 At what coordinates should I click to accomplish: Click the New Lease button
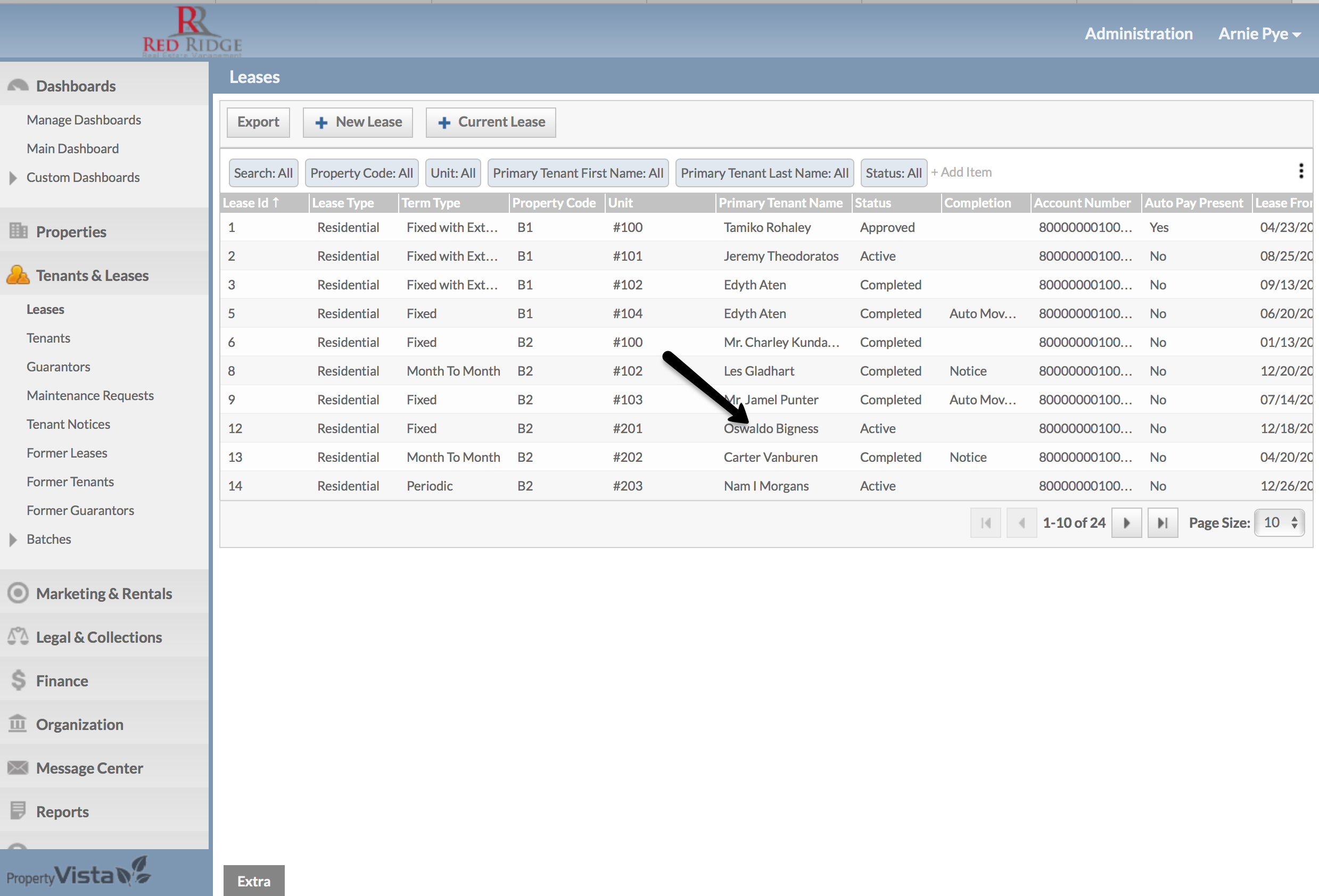click(x=358, y=122)
